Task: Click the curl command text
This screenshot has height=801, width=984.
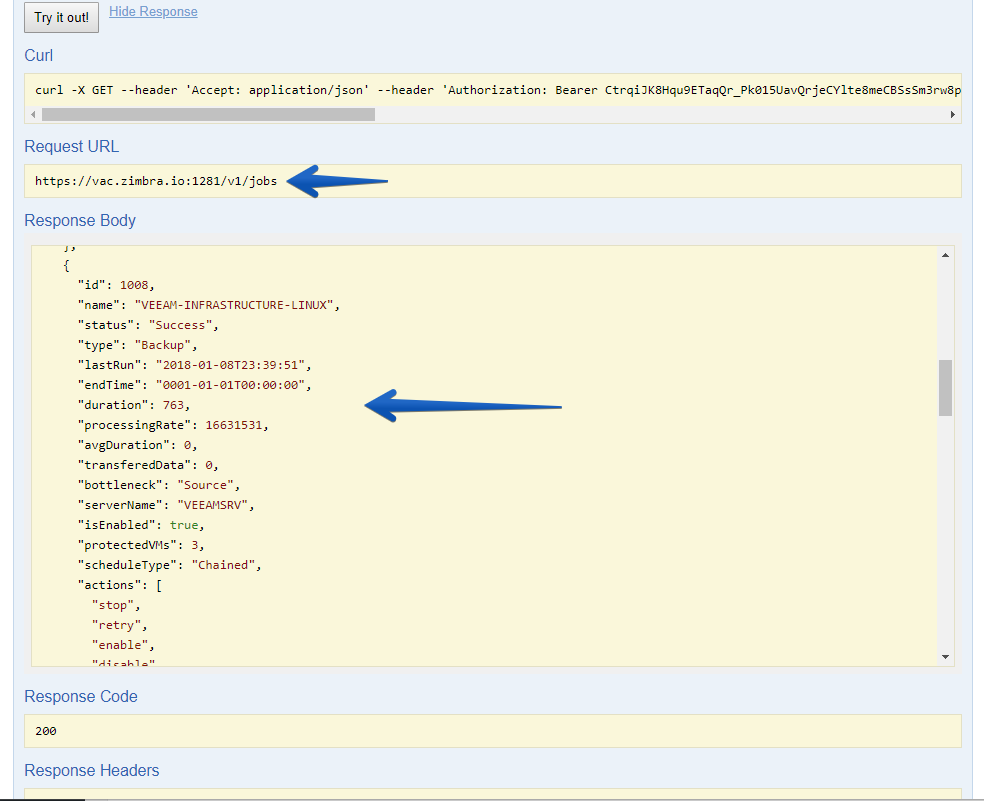Action: pos(498,90)
